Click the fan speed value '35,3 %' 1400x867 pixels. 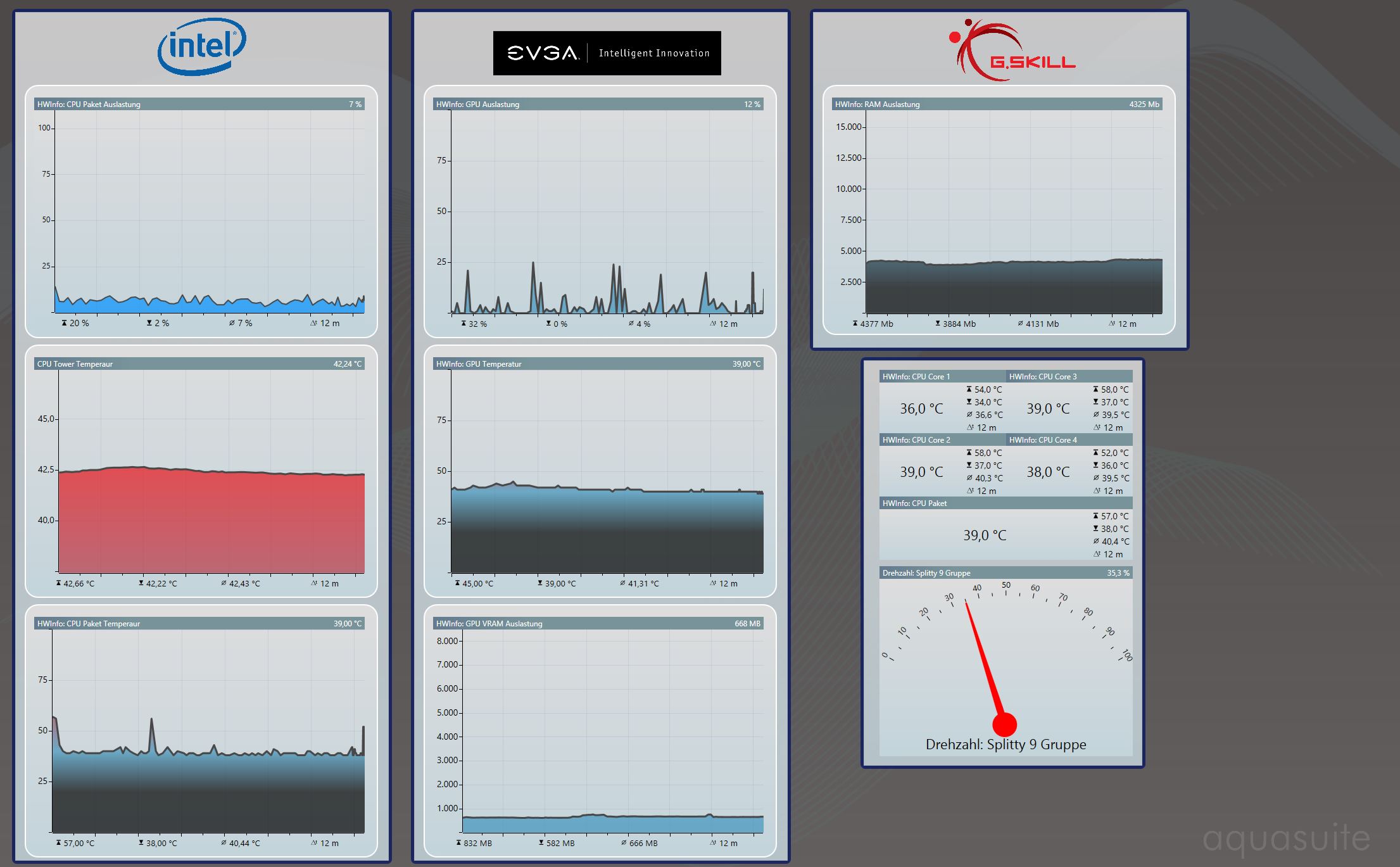[1118, 573]
